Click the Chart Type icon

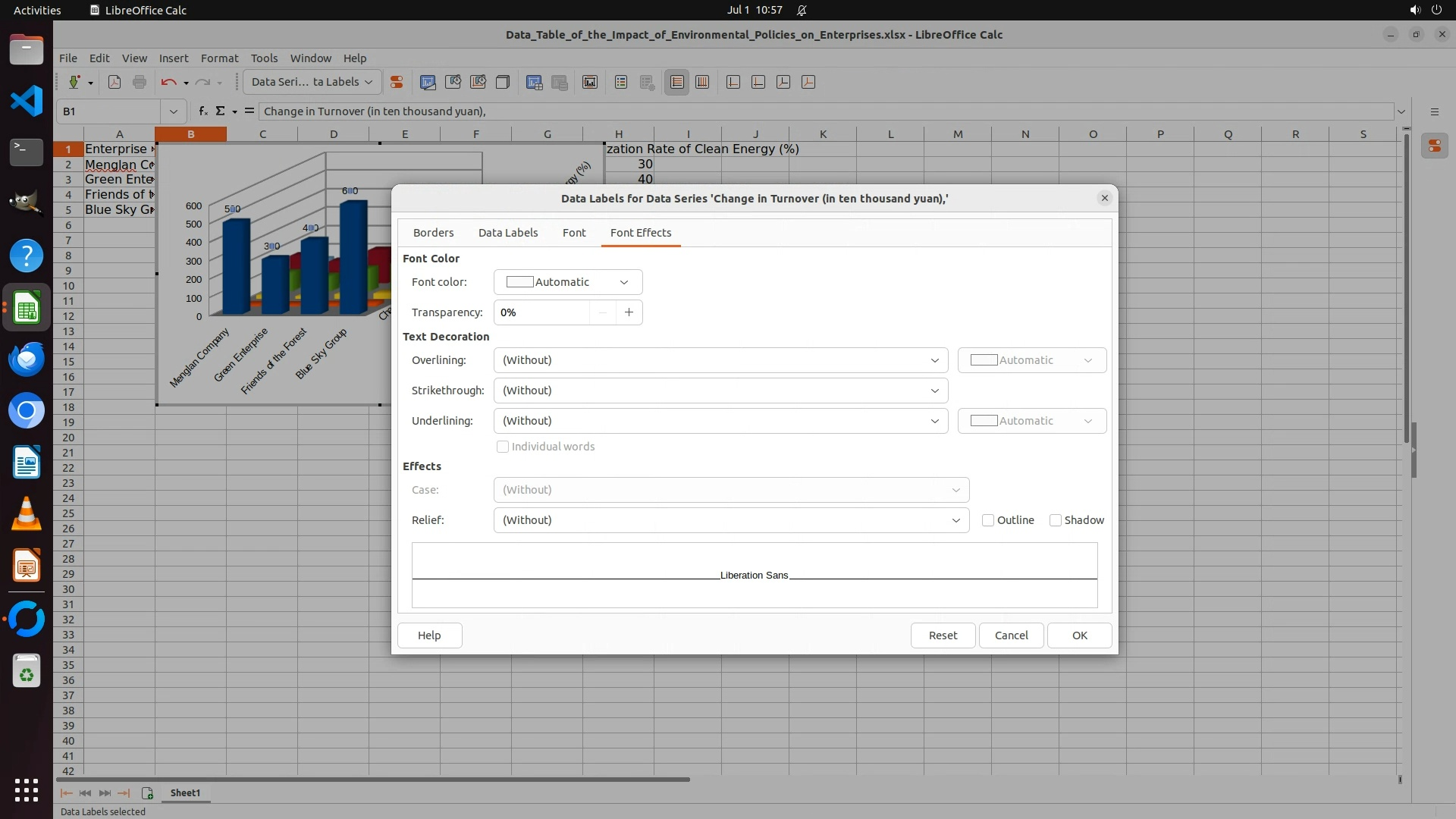[428, 82]
